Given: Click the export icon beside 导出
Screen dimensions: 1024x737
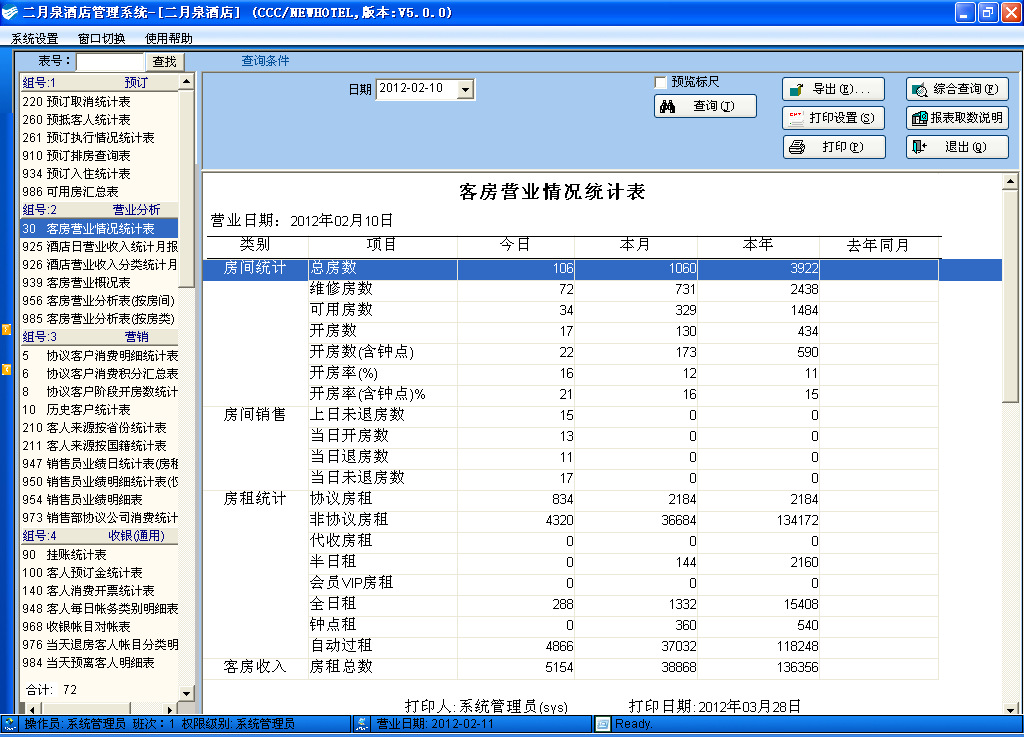Looking at the screenshot, I should coord(796,89).
